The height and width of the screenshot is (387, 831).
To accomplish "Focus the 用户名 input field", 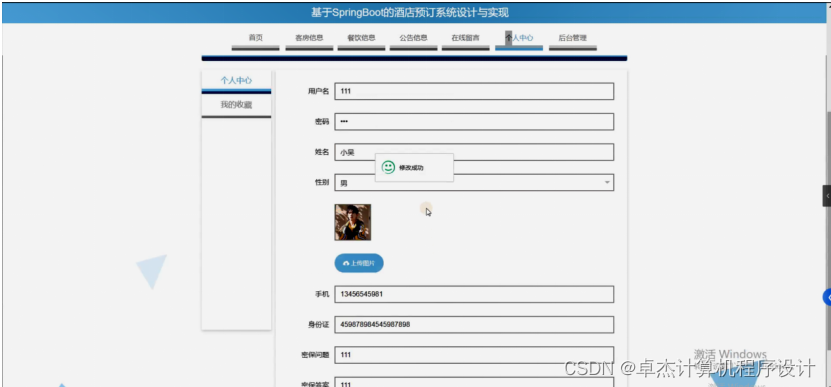I will click(x=474, y=91).
